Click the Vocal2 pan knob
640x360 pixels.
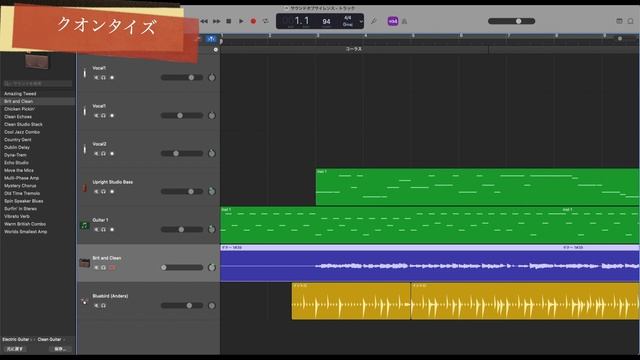pyautogui.click(x=211, y=153)
